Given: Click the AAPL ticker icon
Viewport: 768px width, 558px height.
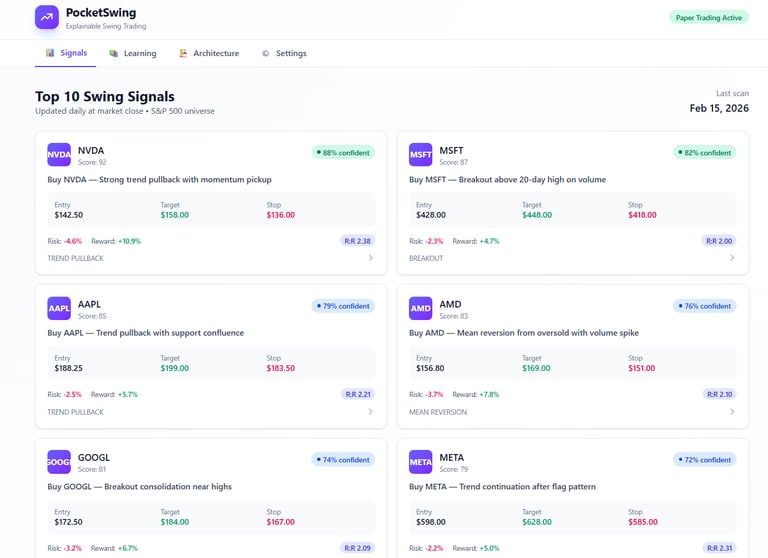Looking at the screenshot, I should 59,308.
